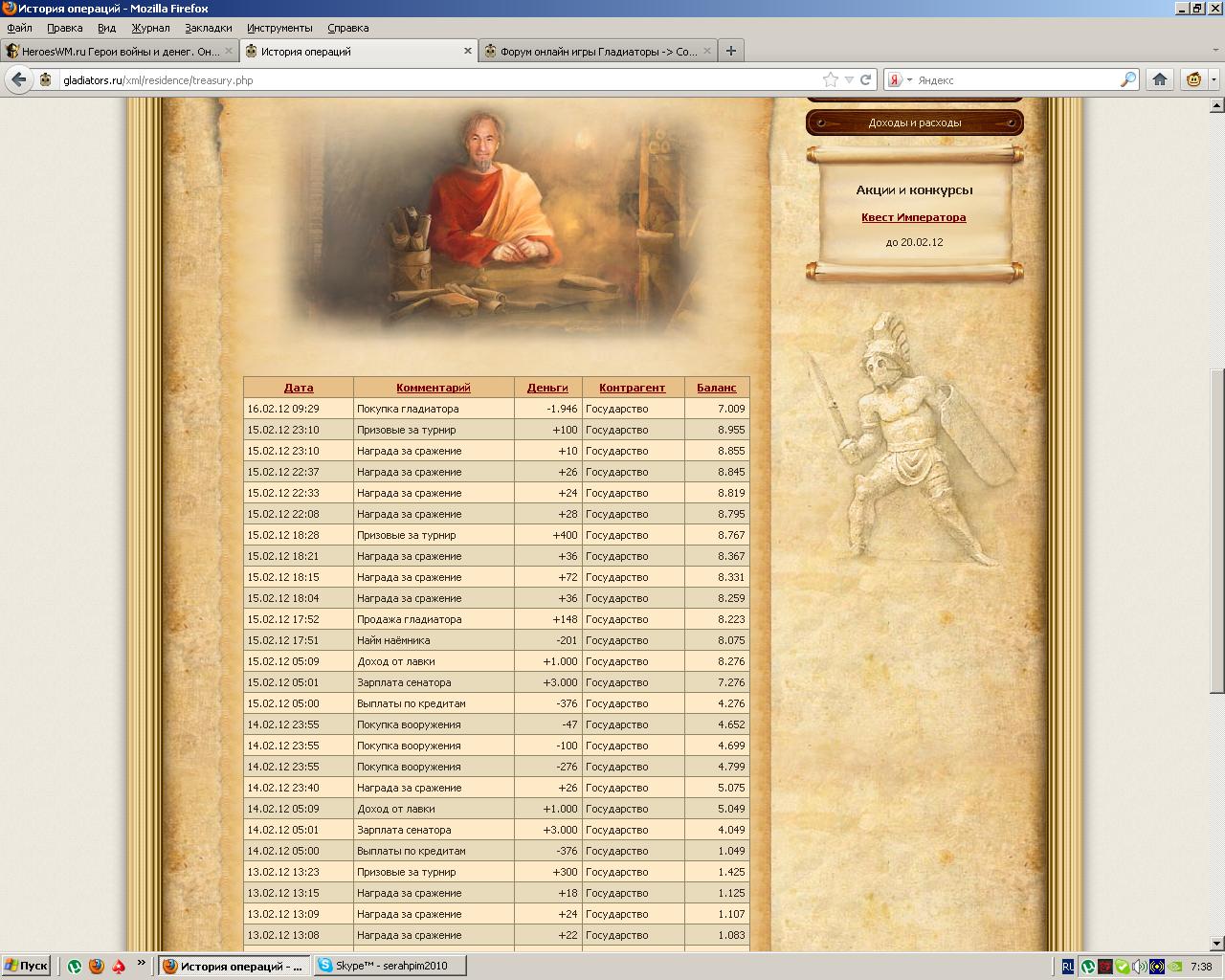Screen dimensions: 1225x980
Task: Click the Пуск start button
Action: pos(26,967)
